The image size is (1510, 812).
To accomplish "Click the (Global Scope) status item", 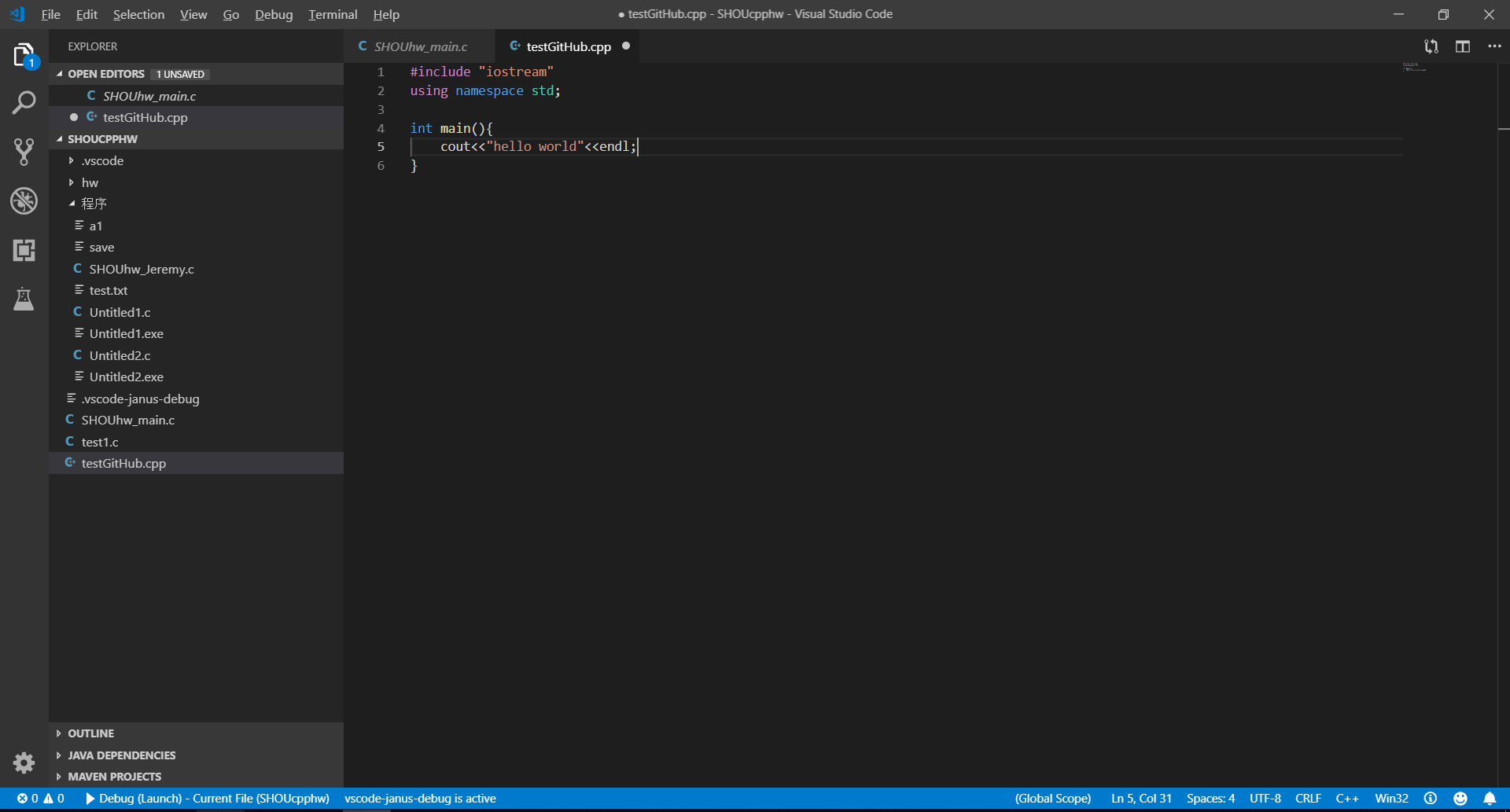I will pos(1052,799).
